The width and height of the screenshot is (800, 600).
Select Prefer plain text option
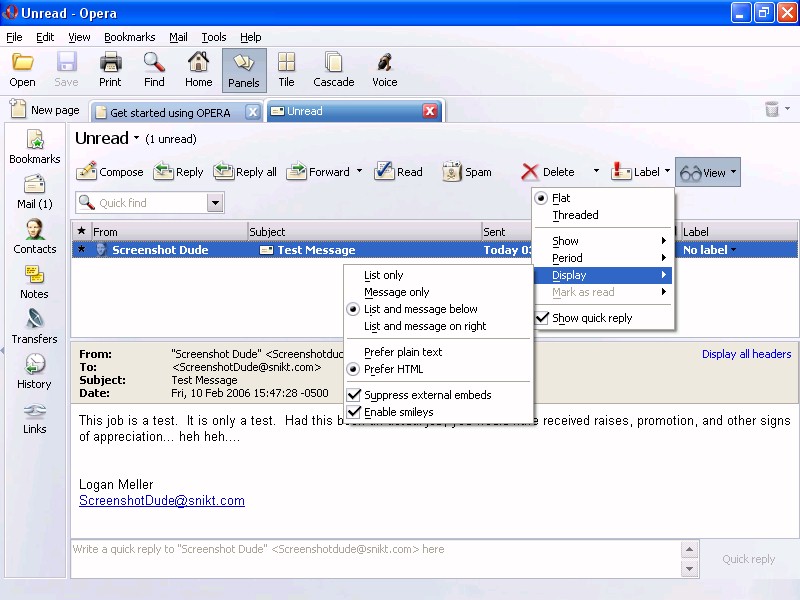click(403, 352)
